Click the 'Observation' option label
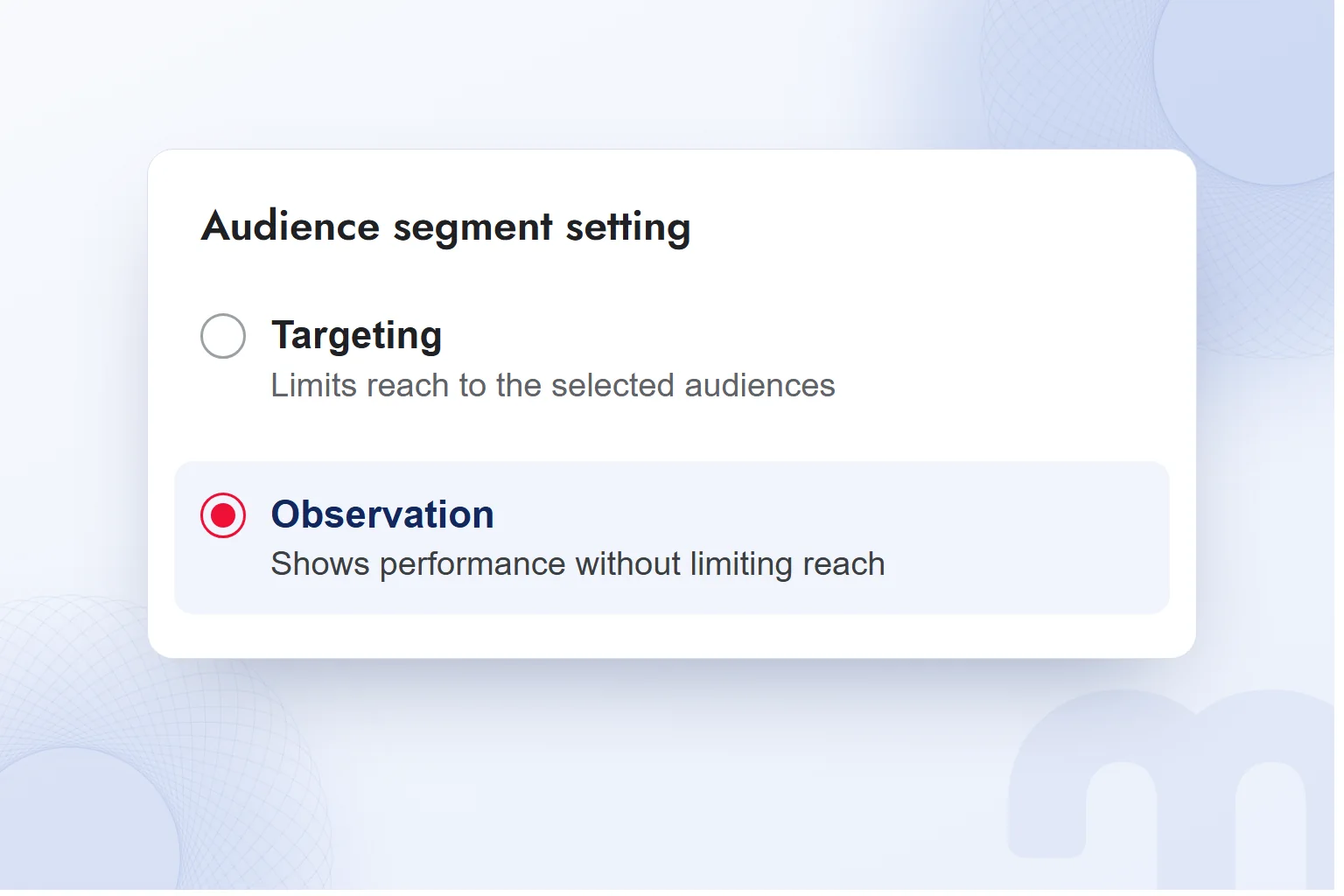Viewport: 1344px width, 896px height. [382, 514]
